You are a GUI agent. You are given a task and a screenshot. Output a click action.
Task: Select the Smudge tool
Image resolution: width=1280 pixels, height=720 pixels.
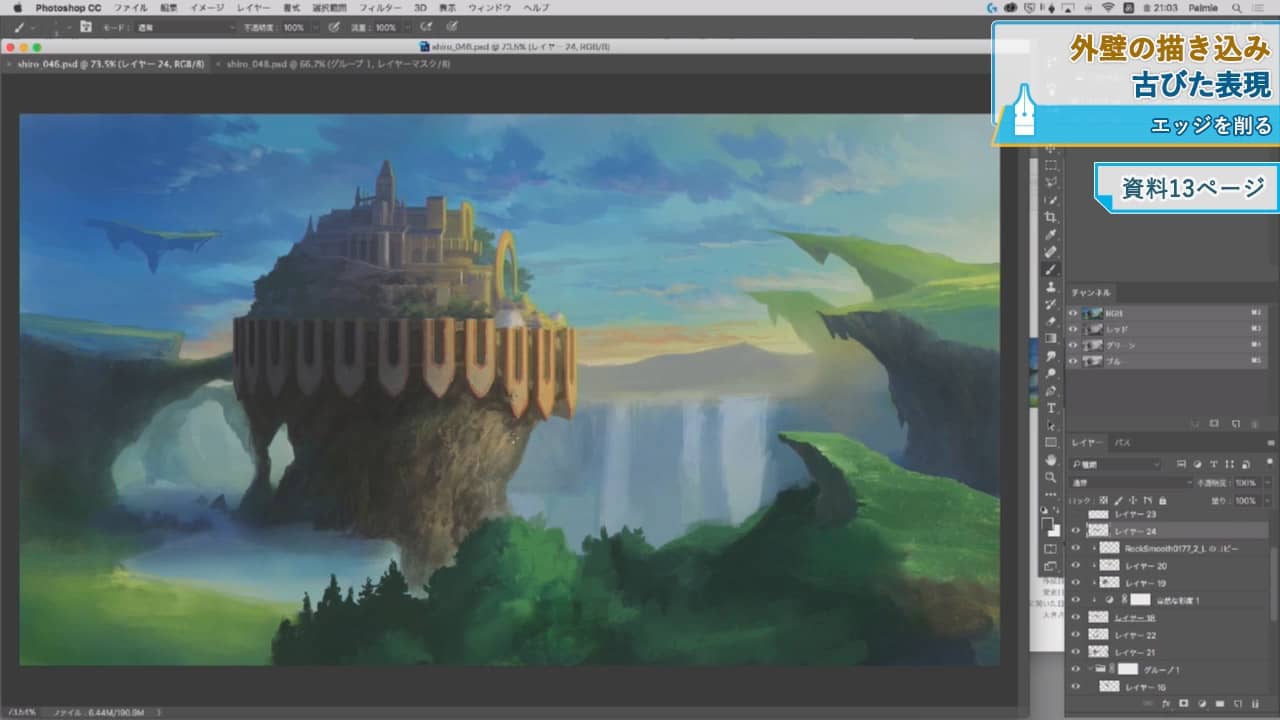pos(1051,356)
